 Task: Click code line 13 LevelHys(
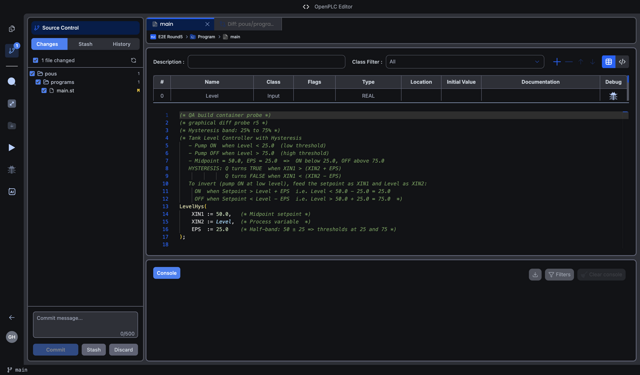(x=193, y=206)
